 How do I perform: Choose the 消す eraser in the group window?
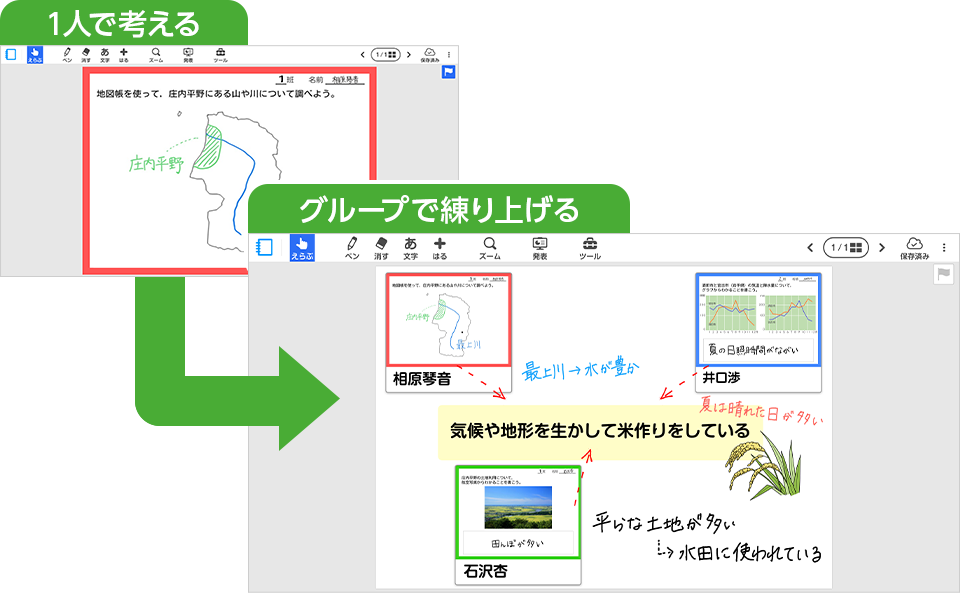click(380, 248)
